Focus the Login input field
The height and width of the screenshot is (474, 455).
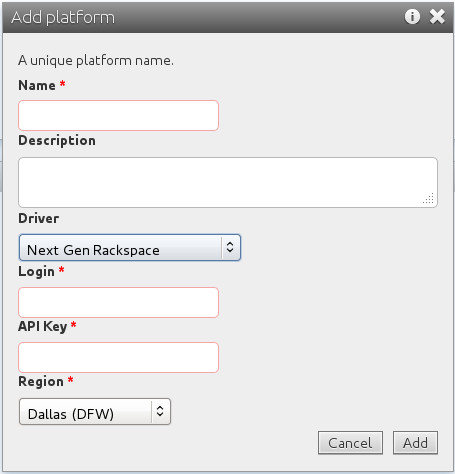click(118, 302)
